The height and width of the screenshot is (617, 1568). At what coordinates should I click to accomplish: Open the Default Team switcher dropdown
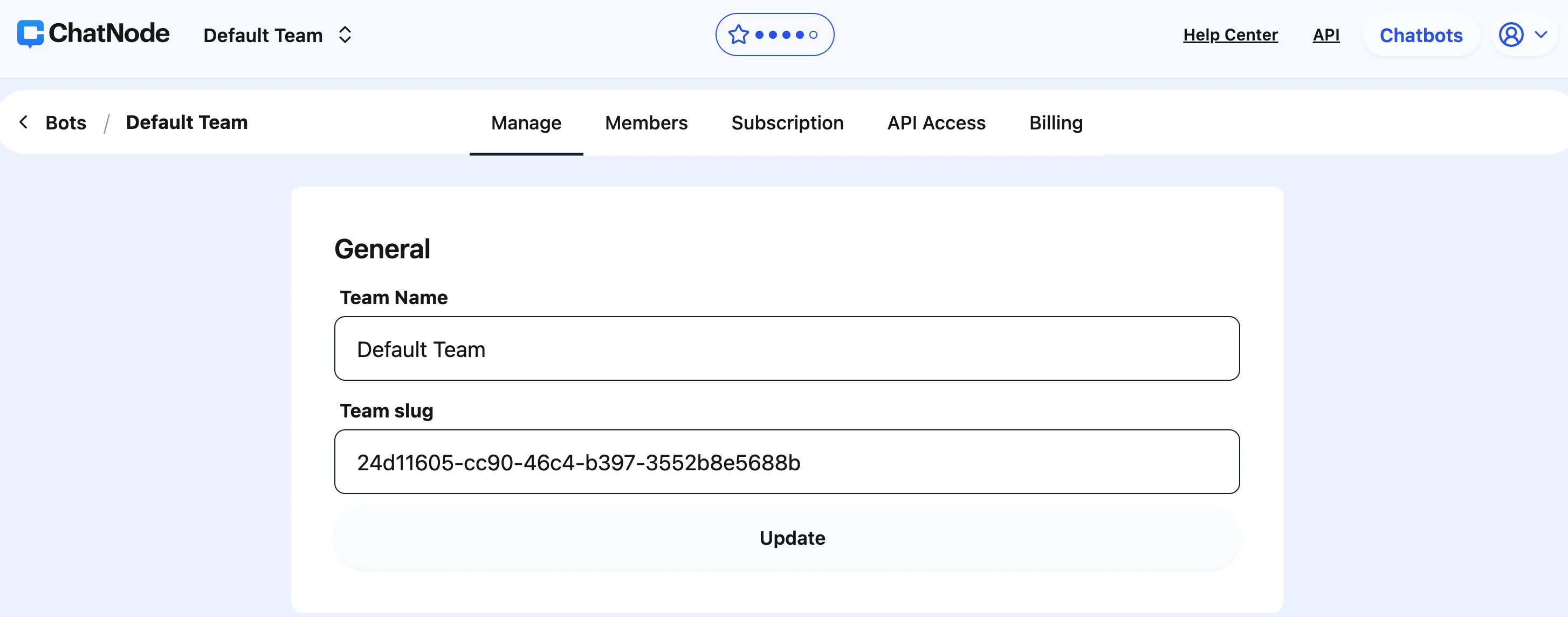[x=278, y=36]
